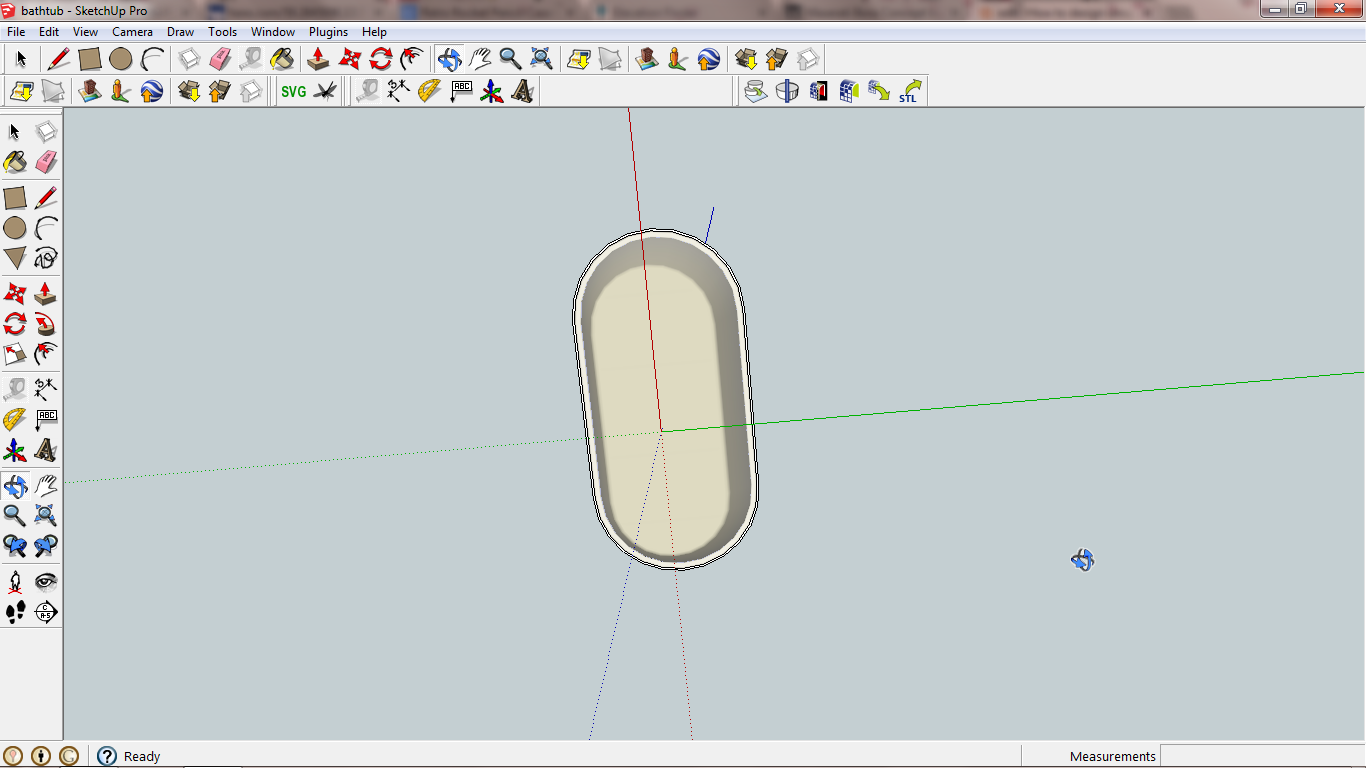Click the Next view icon in left palette

(46, 546)
